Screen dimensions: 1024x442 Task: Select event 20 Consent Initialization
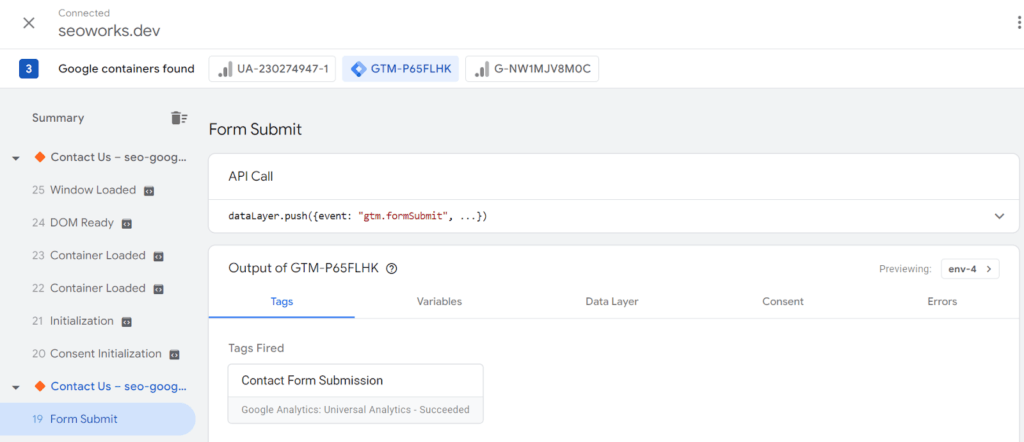(98, 354)
